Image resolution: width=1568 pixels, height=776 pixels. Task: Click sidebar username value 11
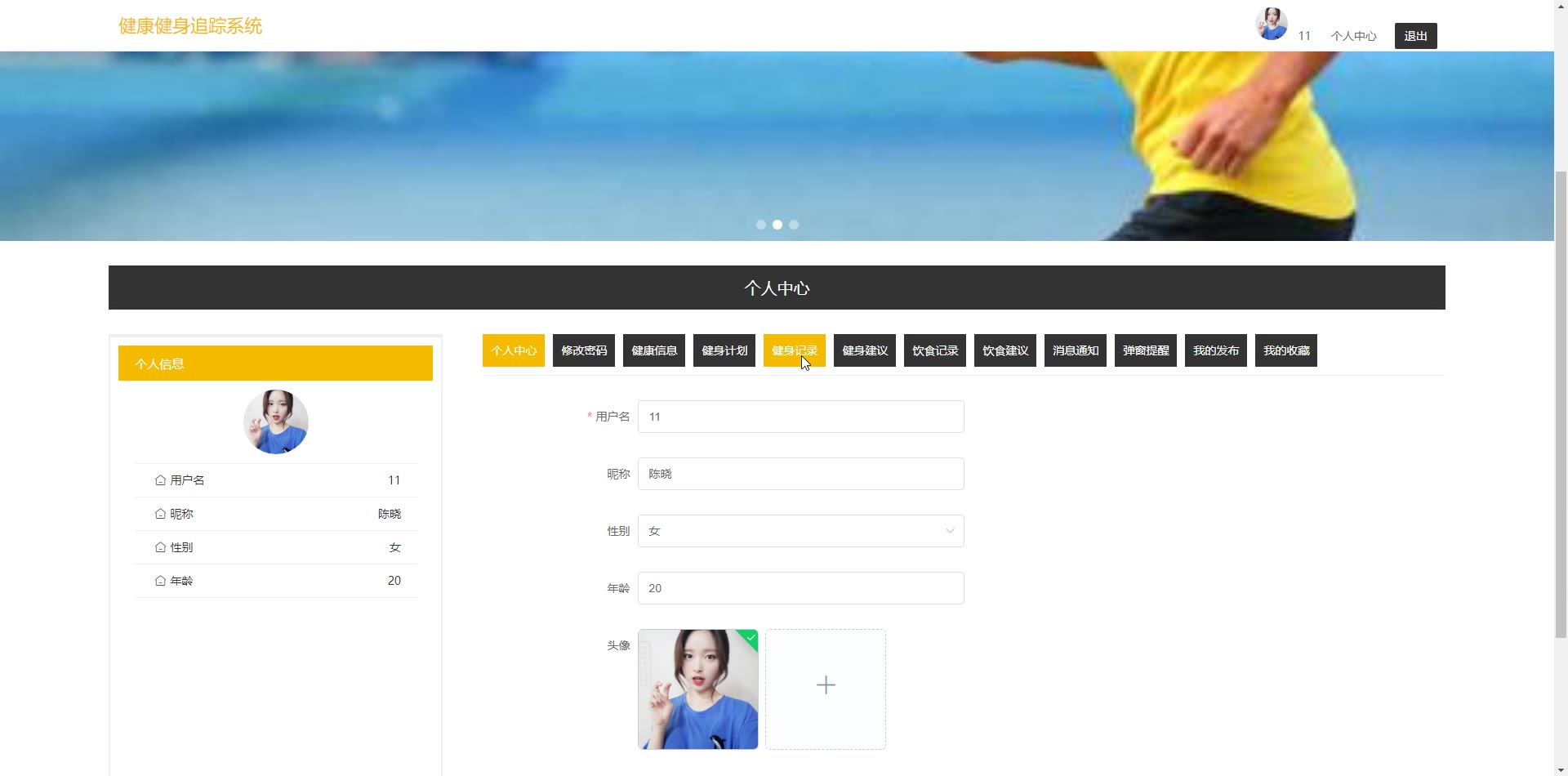pyautogui.click(x=394, y=480)
